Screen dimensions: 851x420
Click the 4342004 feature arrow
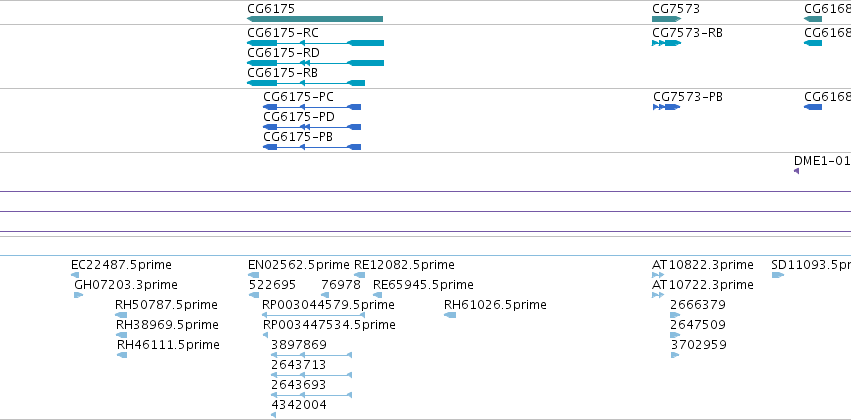point(274,415)
